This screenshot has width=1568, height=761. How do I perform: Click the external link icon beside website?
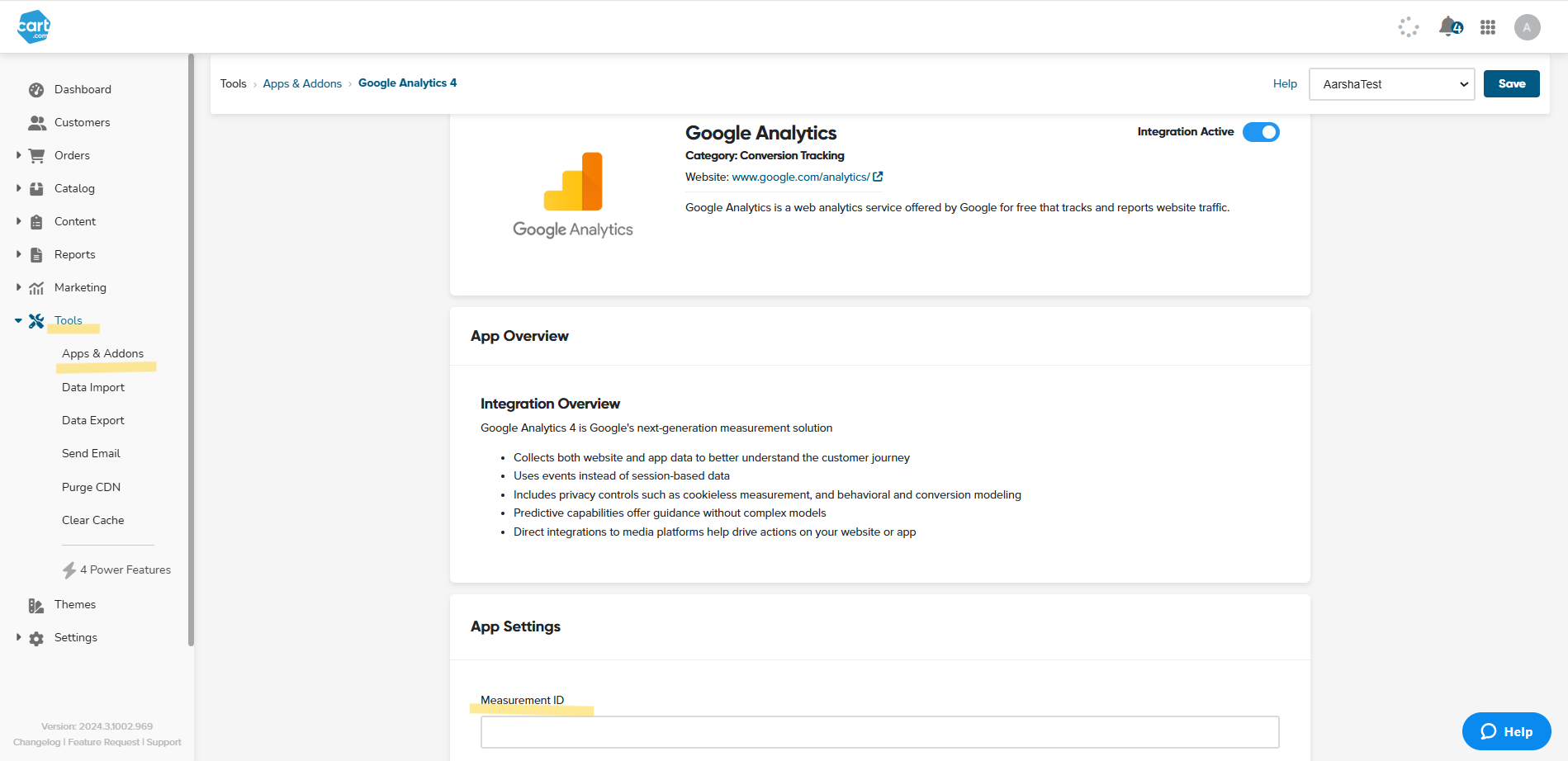[x=878, y=177]
